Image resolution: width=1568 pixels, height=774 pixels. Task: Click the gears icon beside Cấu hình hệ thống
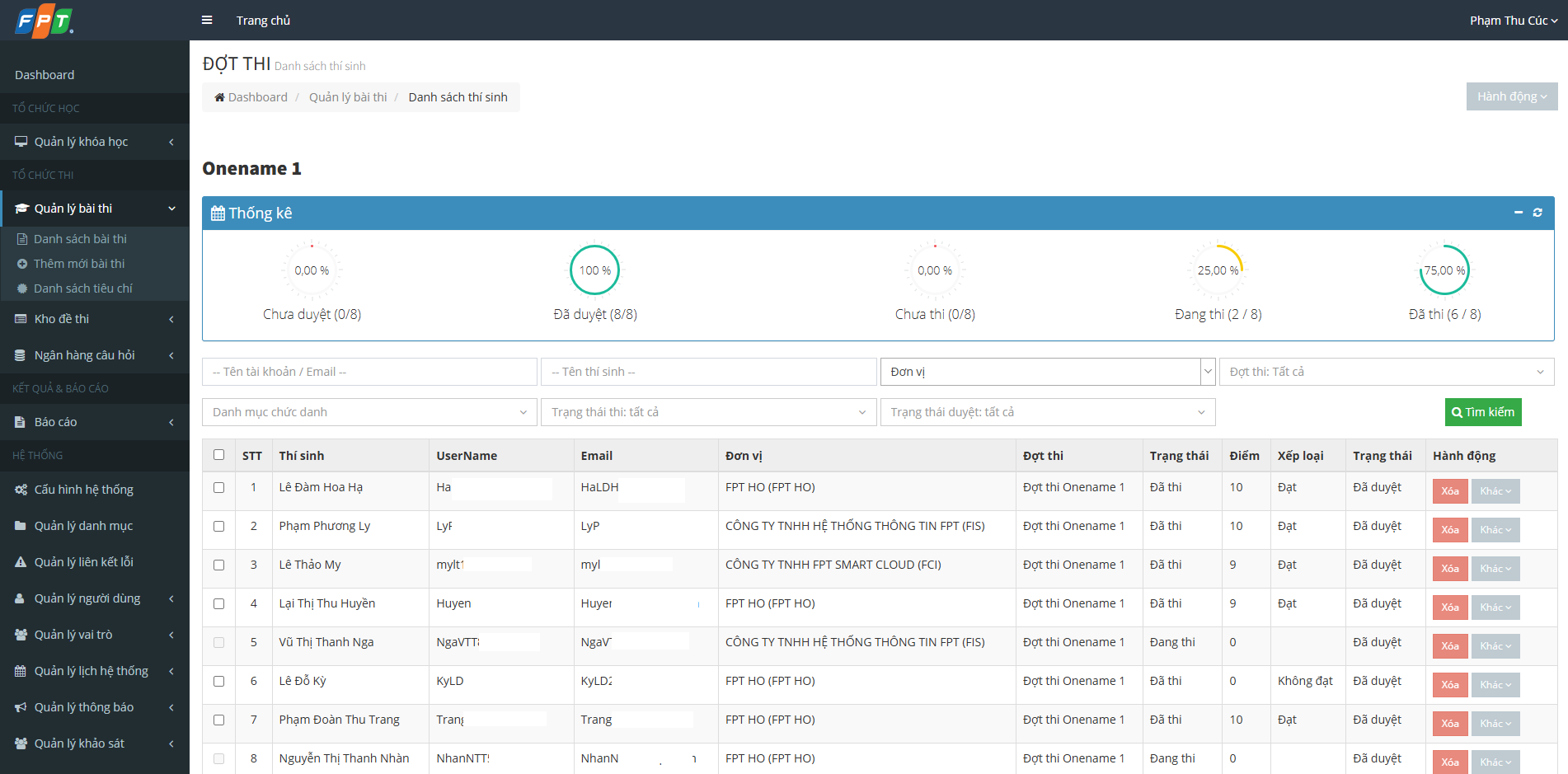point(21,490)
